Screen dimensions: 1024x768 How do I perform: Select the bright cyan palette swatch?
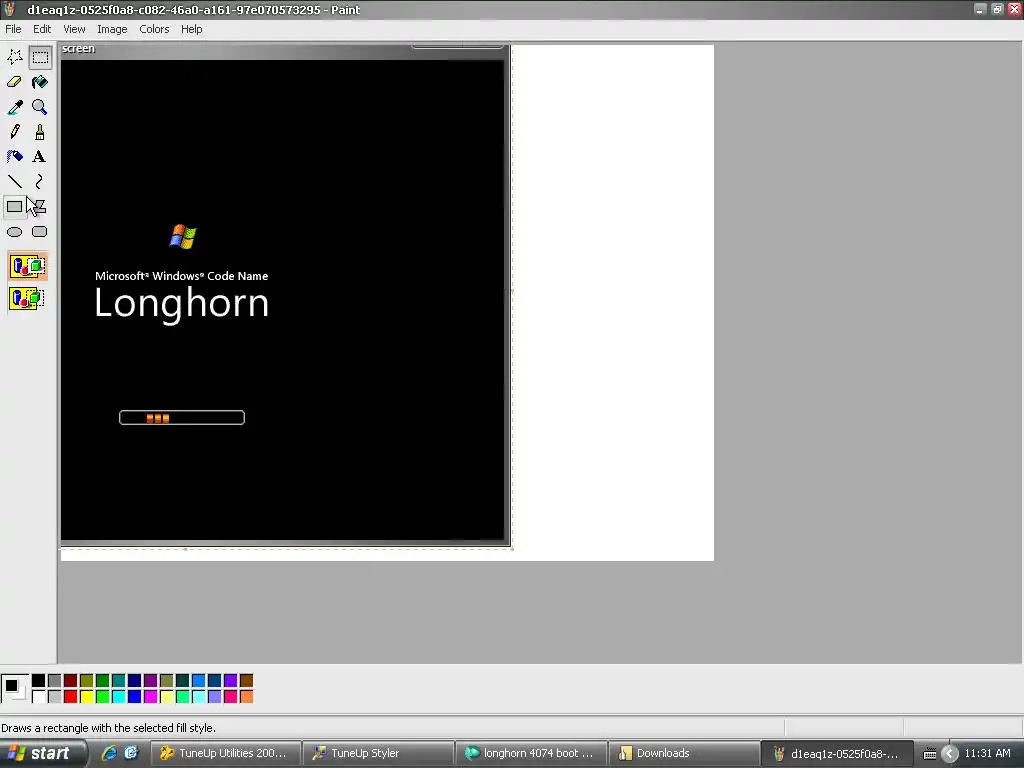(119, 697)
